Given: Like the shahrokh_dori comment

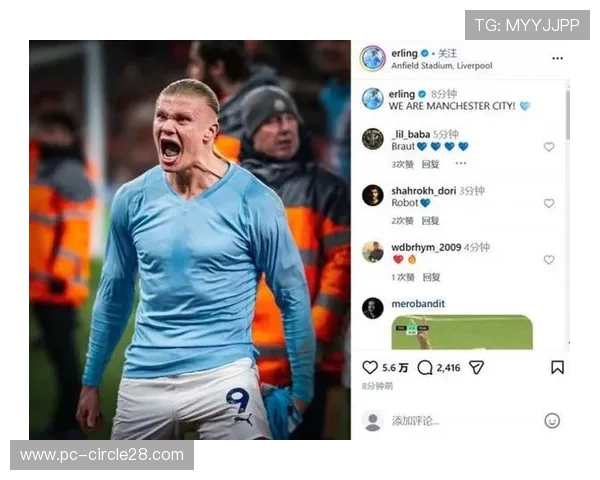Looking at the screenshot, I should point(549,203).
